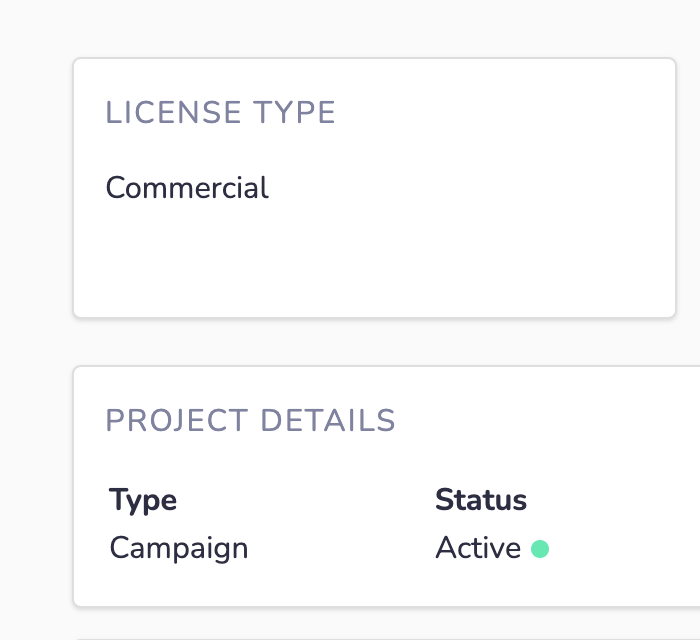
Task: Click the left margin beside Project Details card
Action: pyautogui.click(x=36, y=486)
